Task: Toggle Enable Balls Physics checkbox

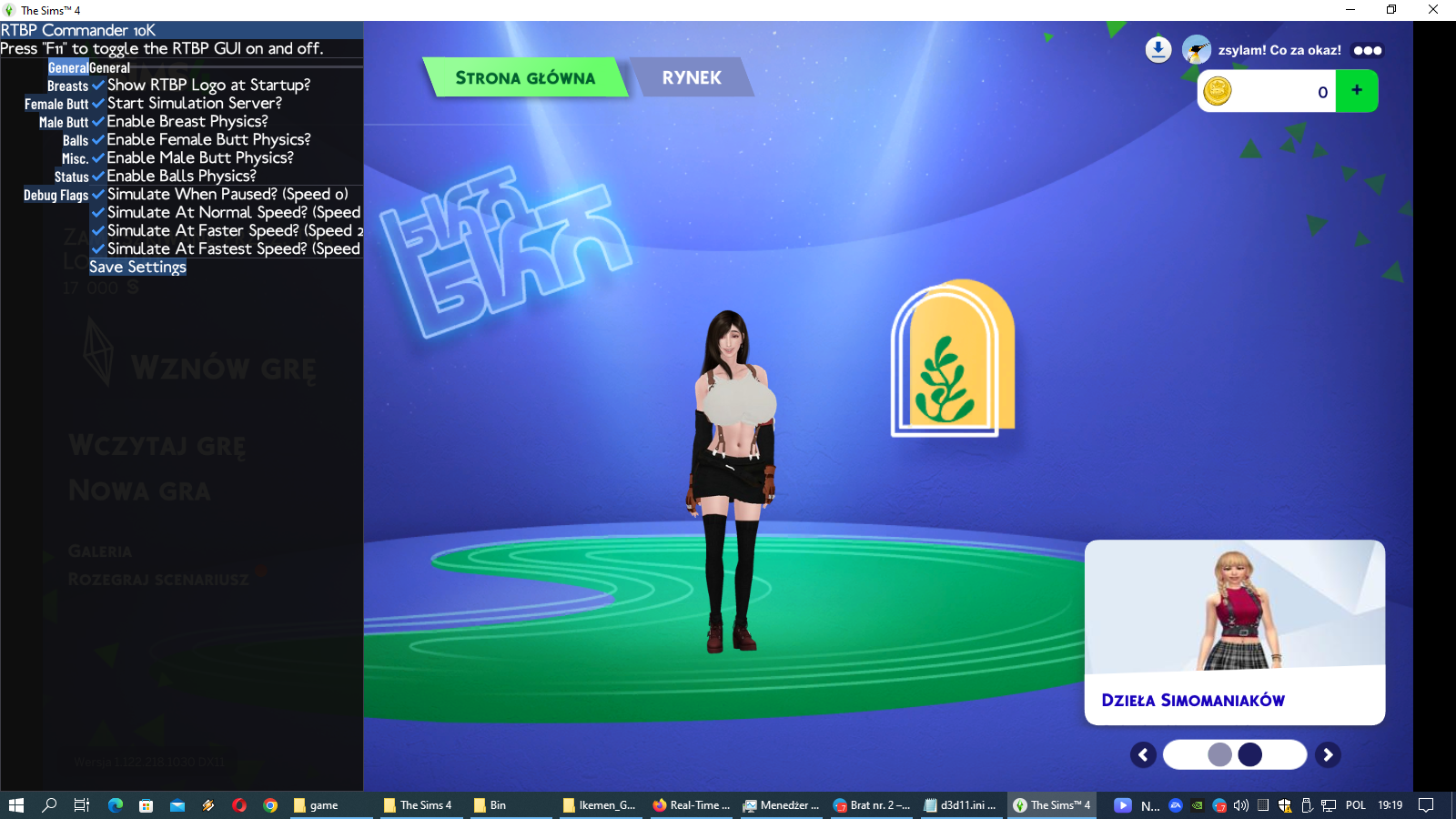Action: coord(98,176)
